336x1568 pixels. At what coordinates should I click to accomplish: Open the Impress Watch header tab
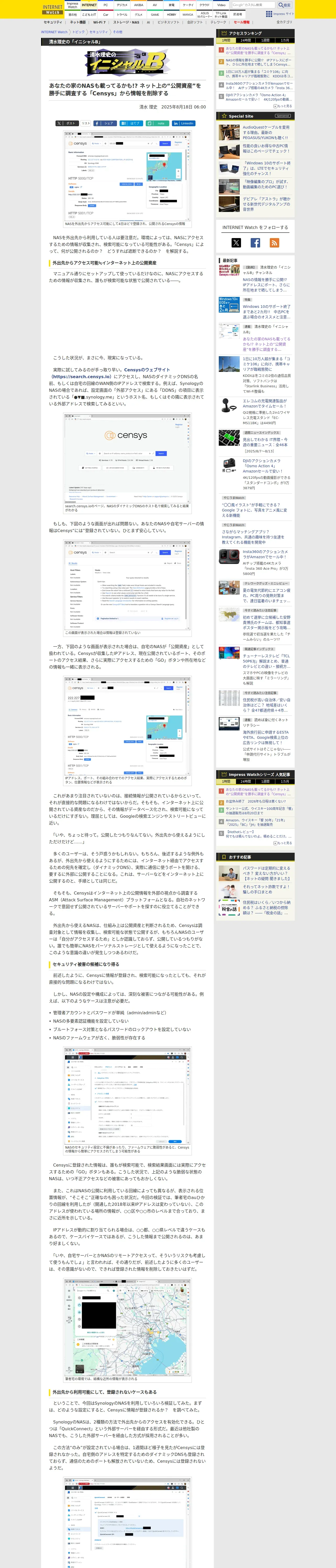click(72, 5)
